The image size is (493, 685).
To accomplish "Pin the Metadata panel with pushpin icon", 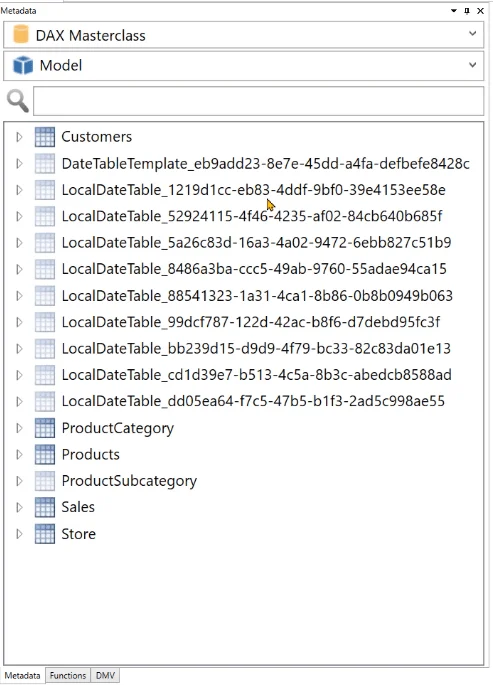I will coord(467,11).
